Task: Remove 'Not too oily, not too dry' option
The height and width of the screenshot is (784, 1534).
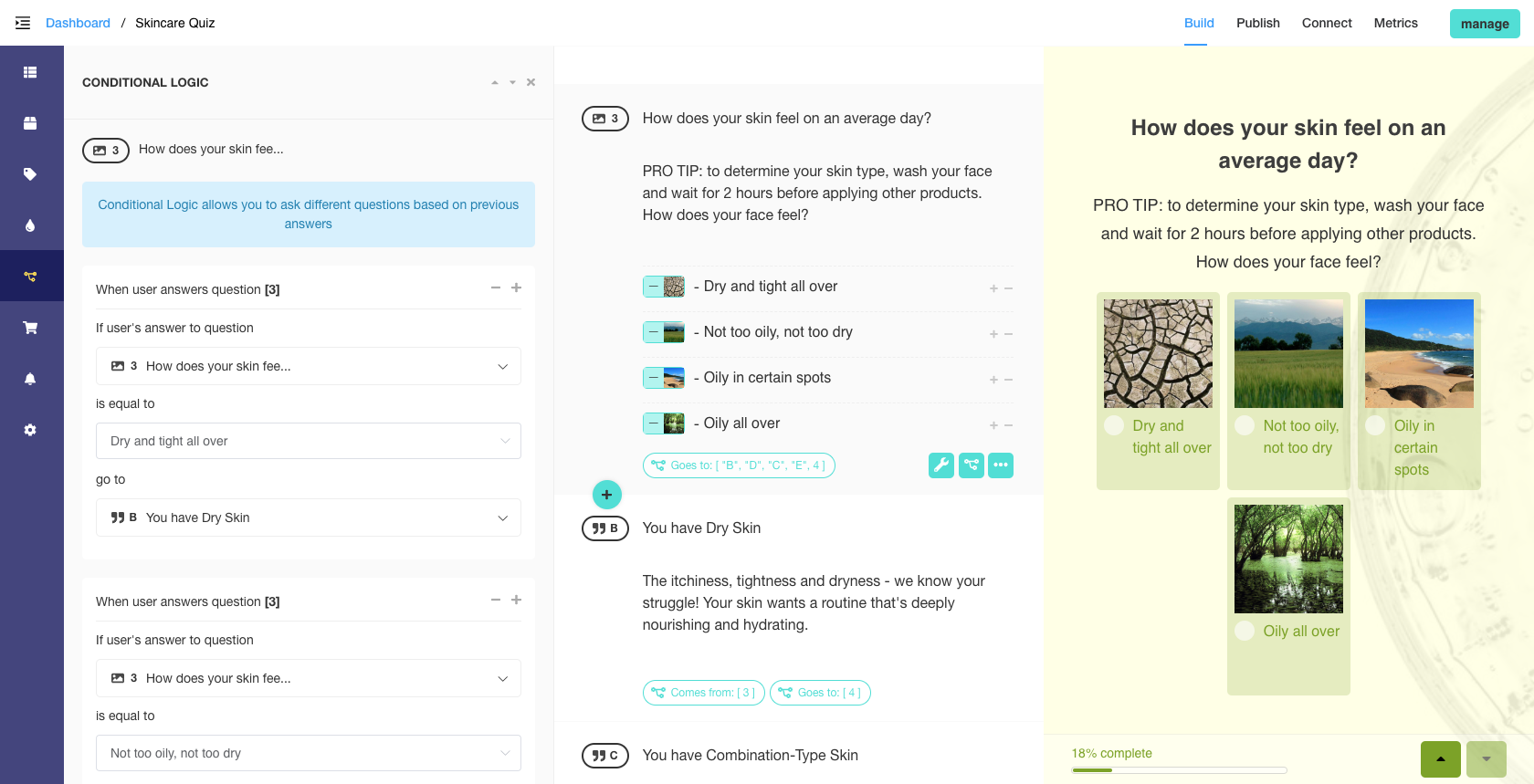Action: coord(1009,334)
